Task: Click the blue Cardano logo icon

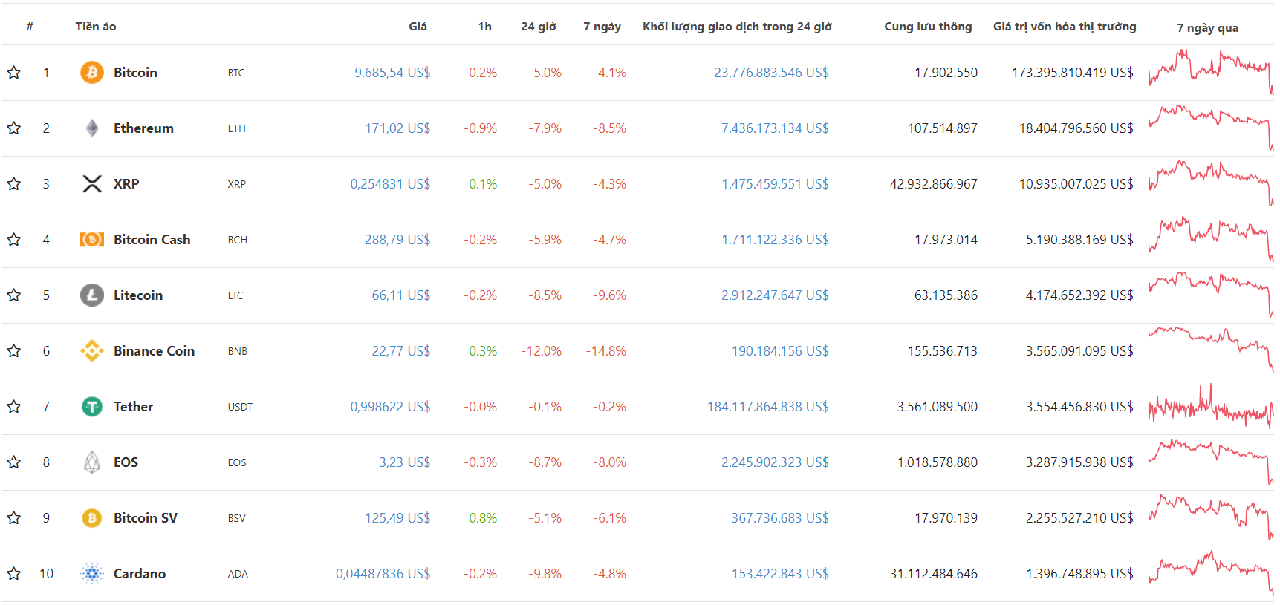Action: (92, 574)
